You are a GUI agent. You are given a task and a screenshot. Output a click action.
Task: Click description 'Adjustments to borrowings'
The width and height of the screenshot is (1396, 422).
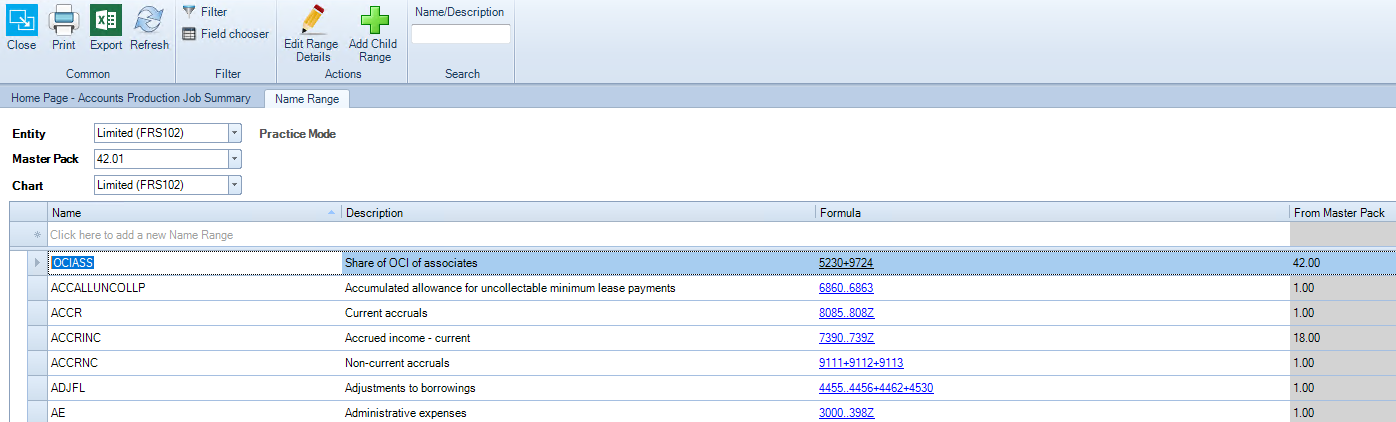(x=410, y=388)
